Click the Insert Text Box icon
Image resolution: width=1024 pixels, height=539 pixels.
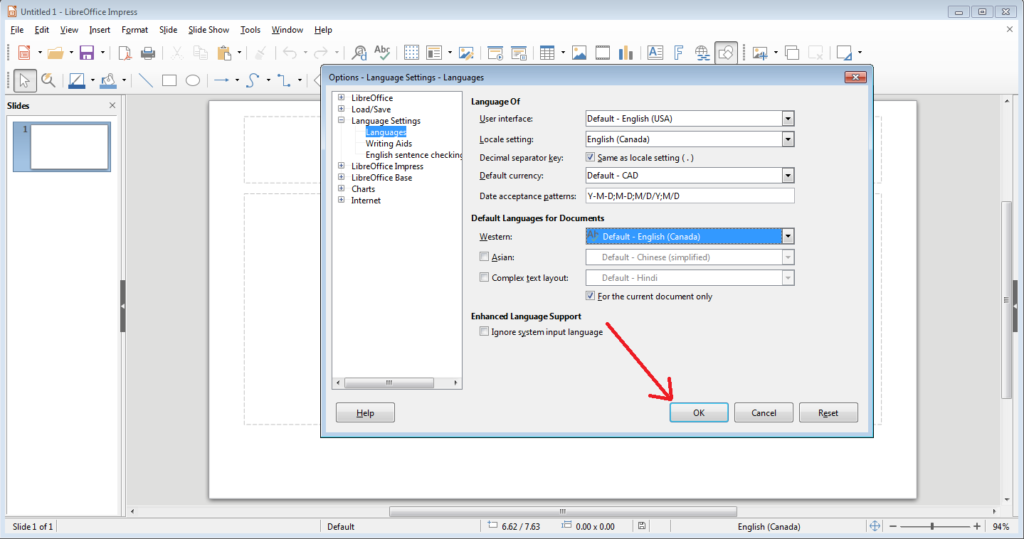[x=655, y=53]
